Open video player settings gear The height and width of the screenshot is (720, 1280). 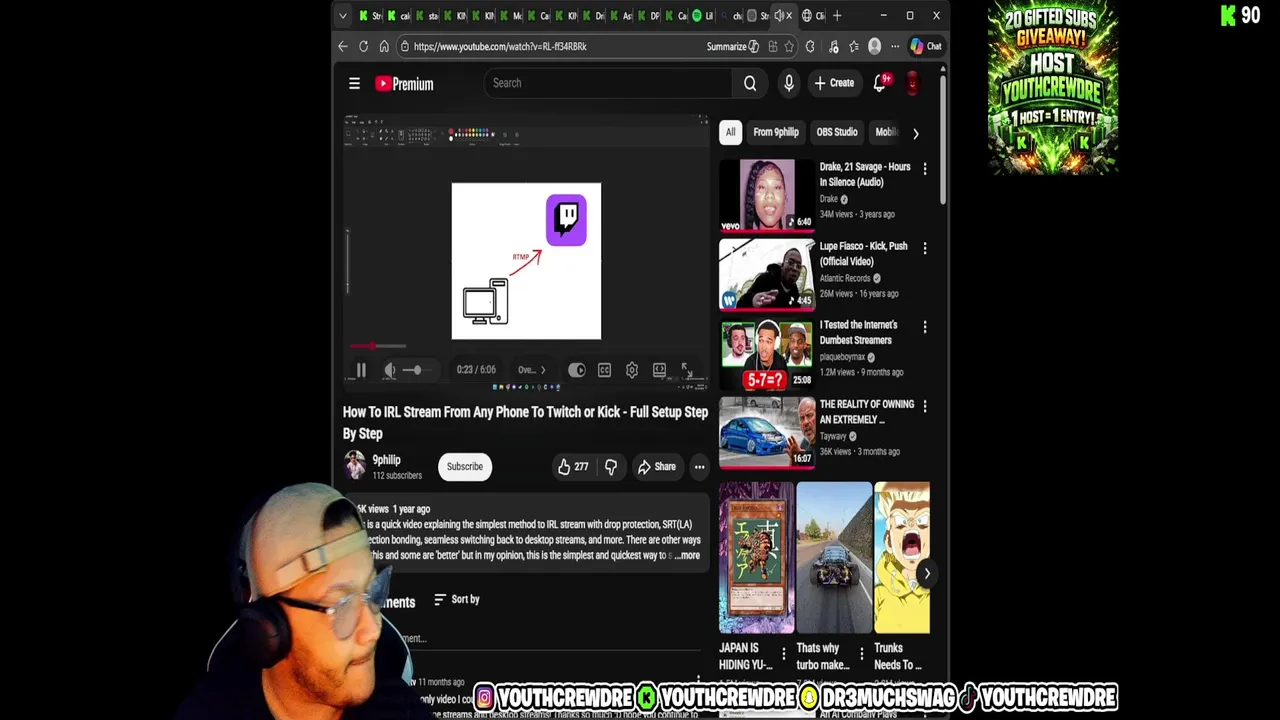point(632,370)
